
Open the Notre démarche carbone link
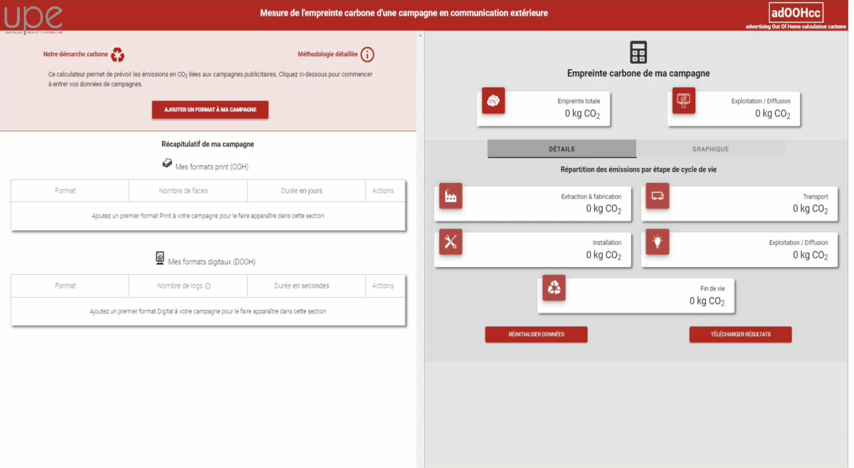(x=76, y=55)
